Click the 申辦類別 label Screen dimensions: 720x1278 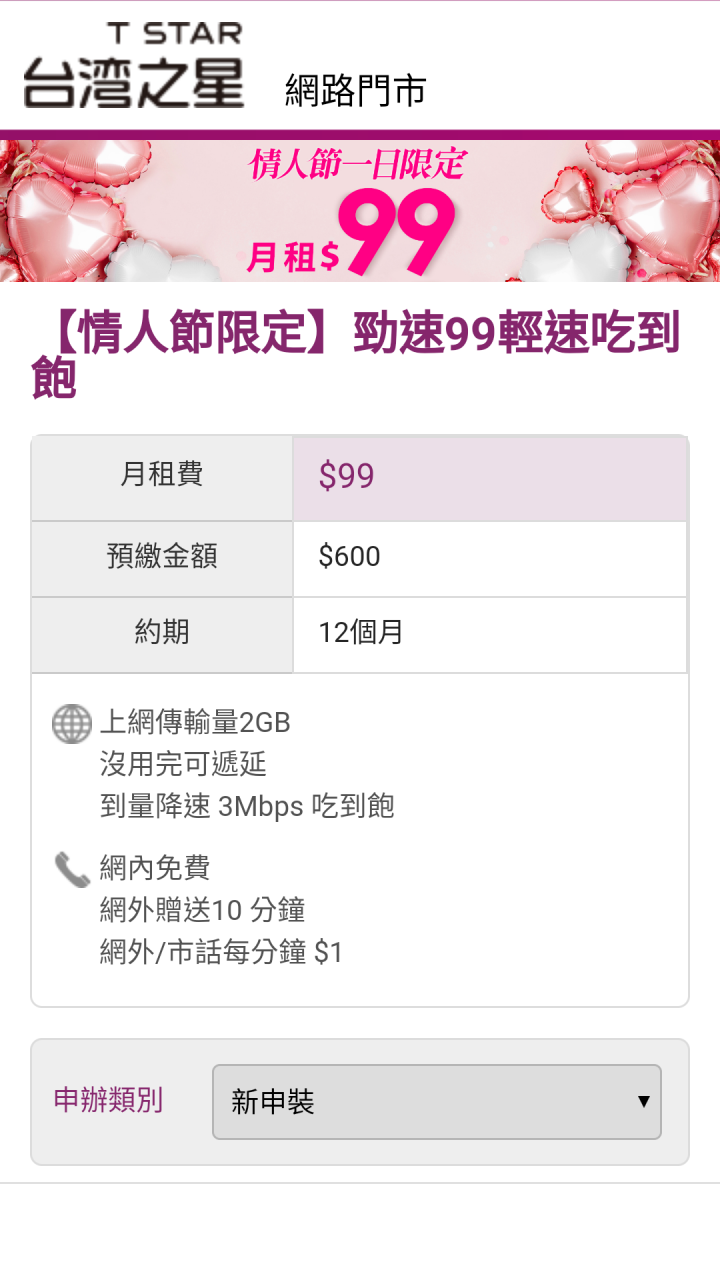coord(108,1100)
